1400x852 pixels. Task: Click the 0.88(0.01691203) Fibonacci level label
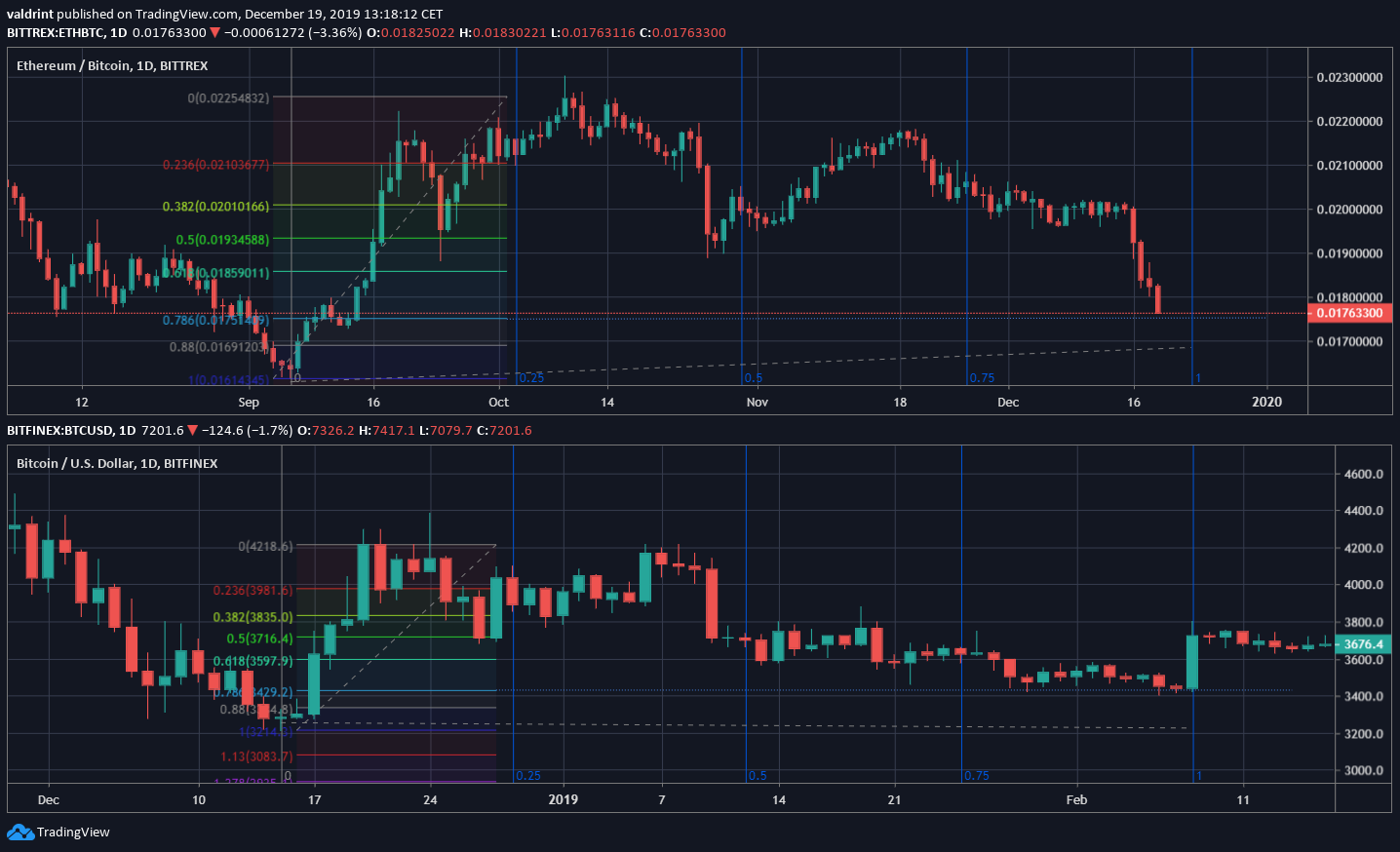click(x=219, y=347)
